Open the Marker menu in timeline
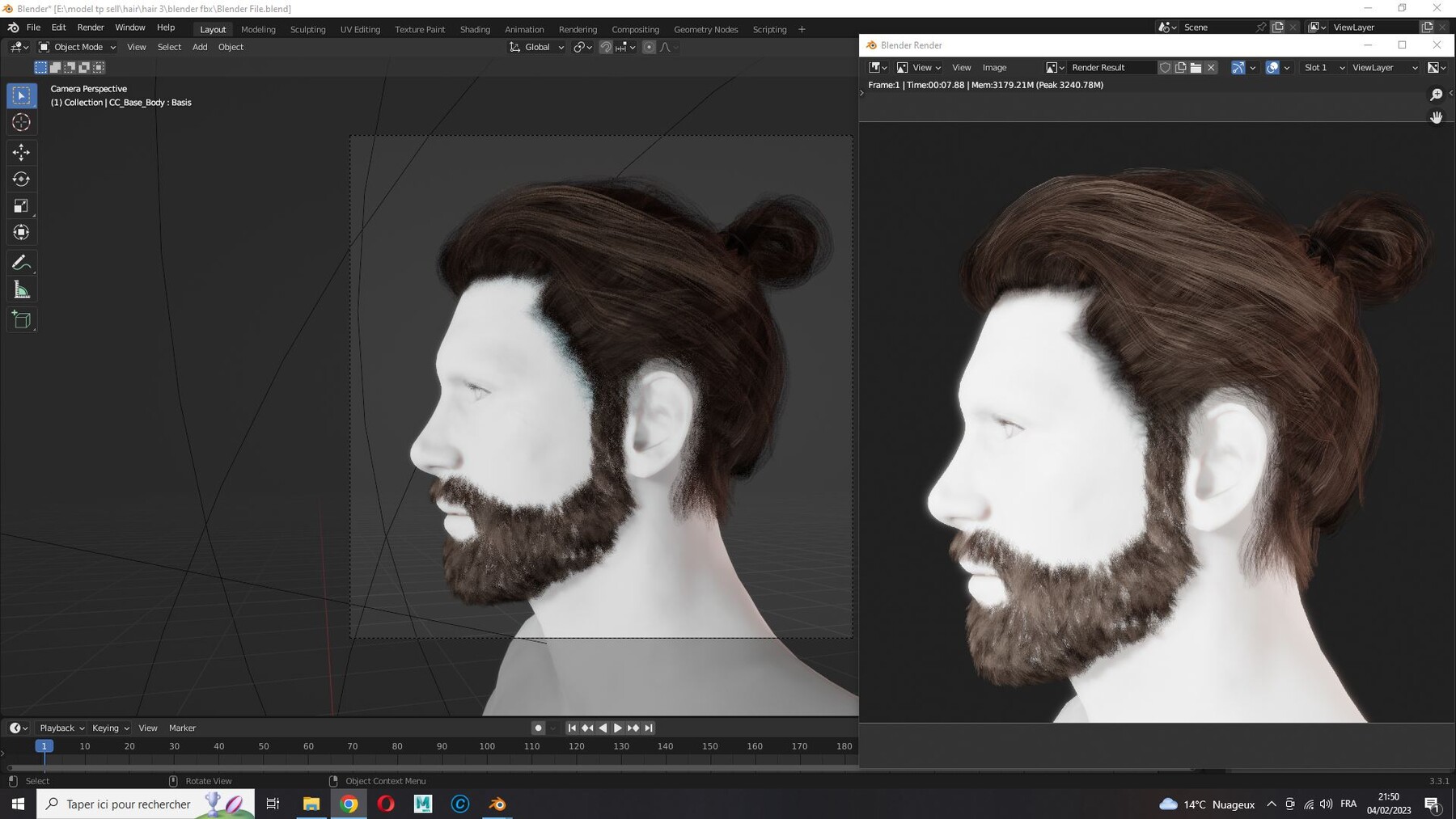Screen dimensions: 1456x819 point(182,728)
